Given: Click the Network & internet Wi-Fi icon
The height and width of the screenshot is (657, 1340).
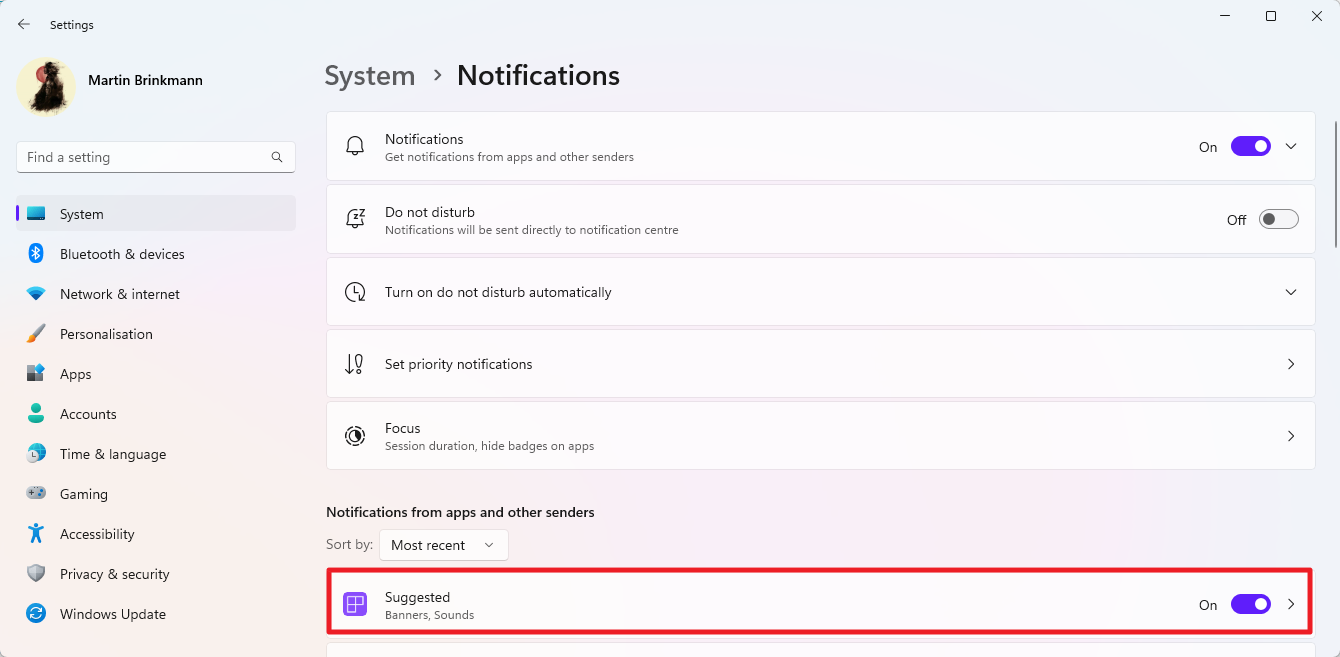Looking at the screenshot, I should pos(36,294).
